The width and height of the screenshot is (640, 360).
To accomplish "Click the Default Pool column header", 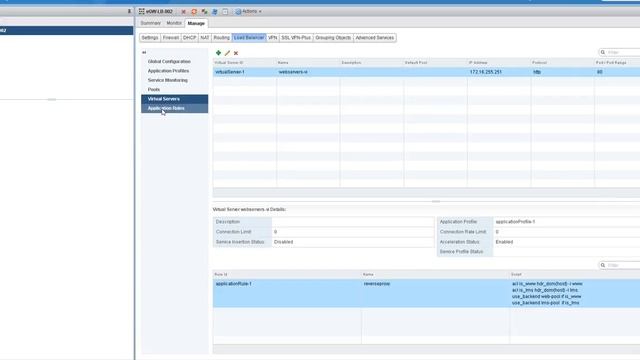I will point(435,62).
